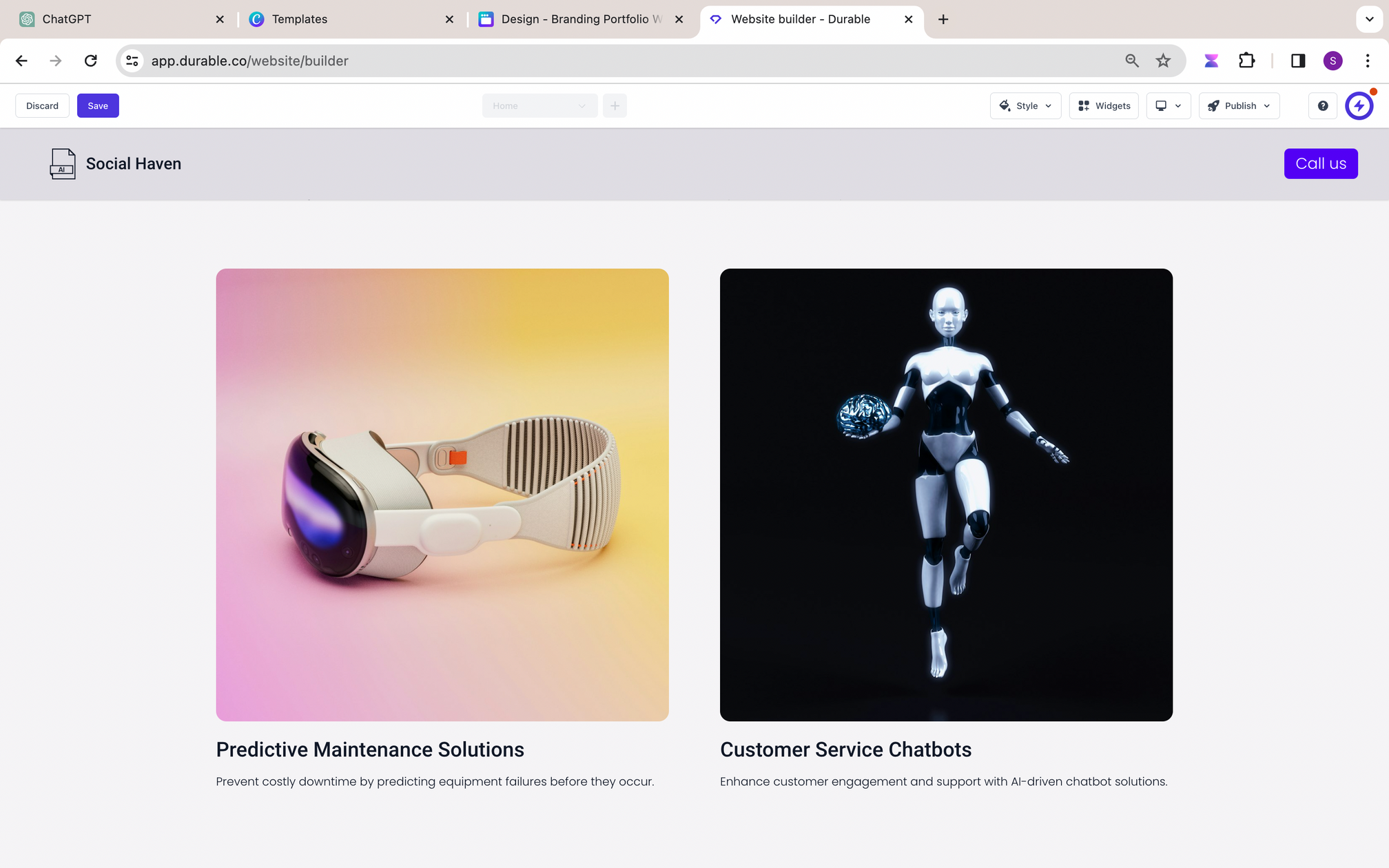Select the robot holding brain image
Image resolution: width=1389 pixels, height=868 pixels.
946,495
